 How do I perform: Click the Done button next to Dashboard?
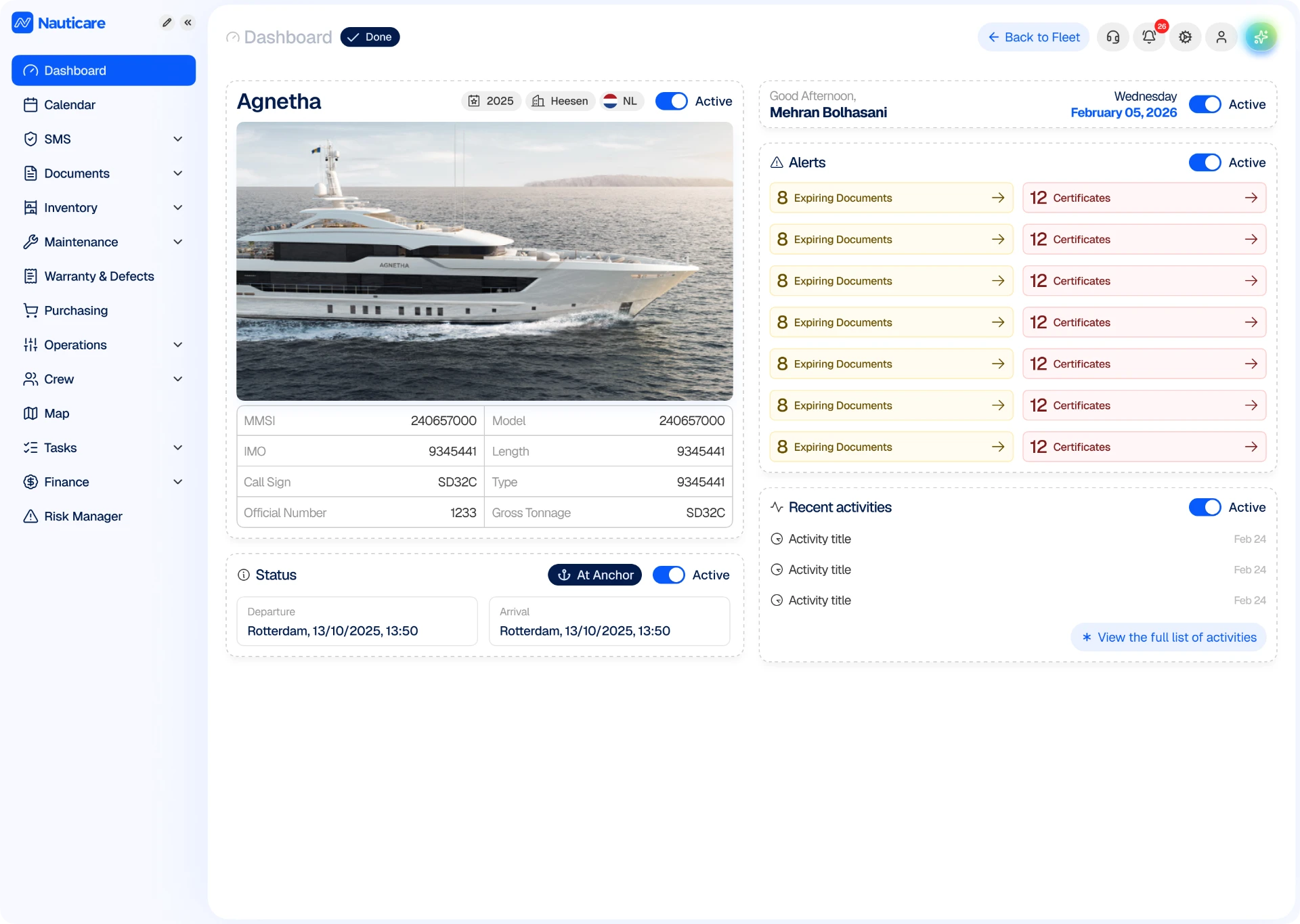pos(370,37)
